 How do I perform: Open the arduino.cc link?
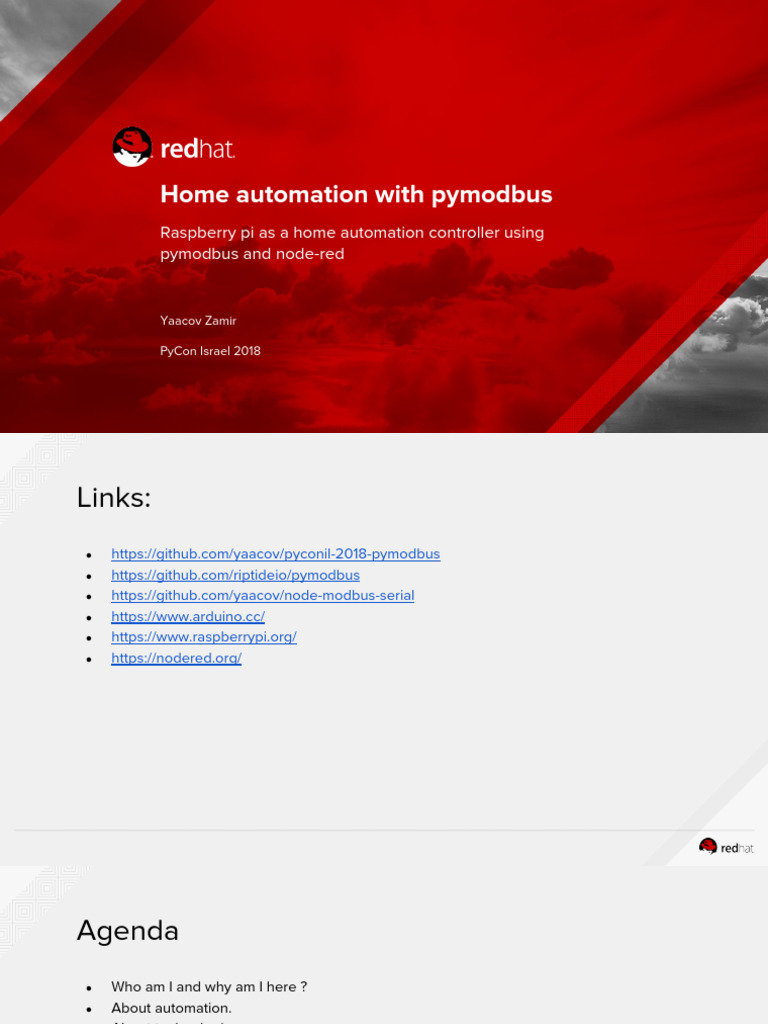click(x=188, y=616)
